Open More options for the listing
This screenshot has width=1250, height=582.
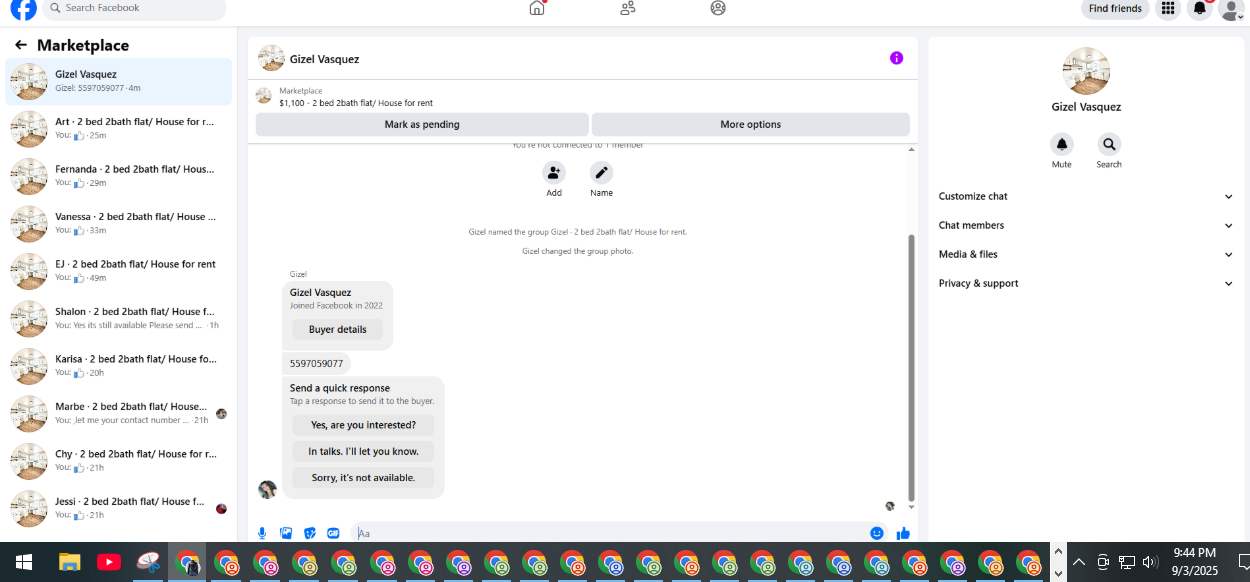(751, 125)
